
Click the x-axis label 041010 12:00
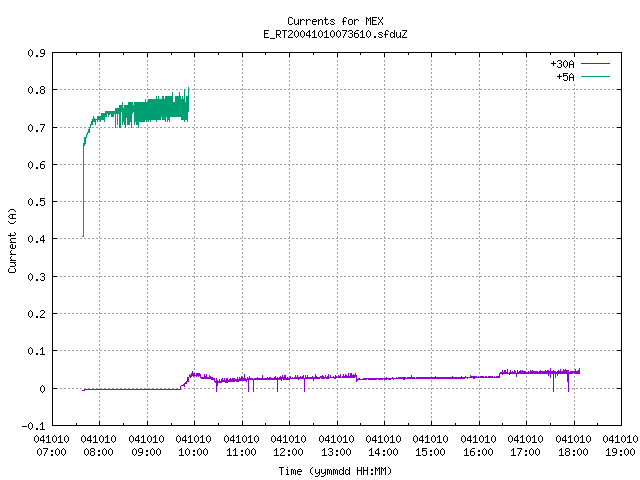click(x=288, y=445)
